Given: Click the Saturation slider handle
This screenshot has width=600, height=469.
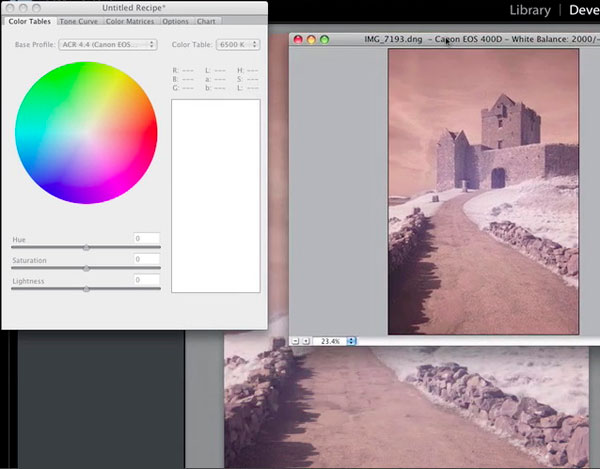Looking at the screenshot, I should tap(86, 268).
